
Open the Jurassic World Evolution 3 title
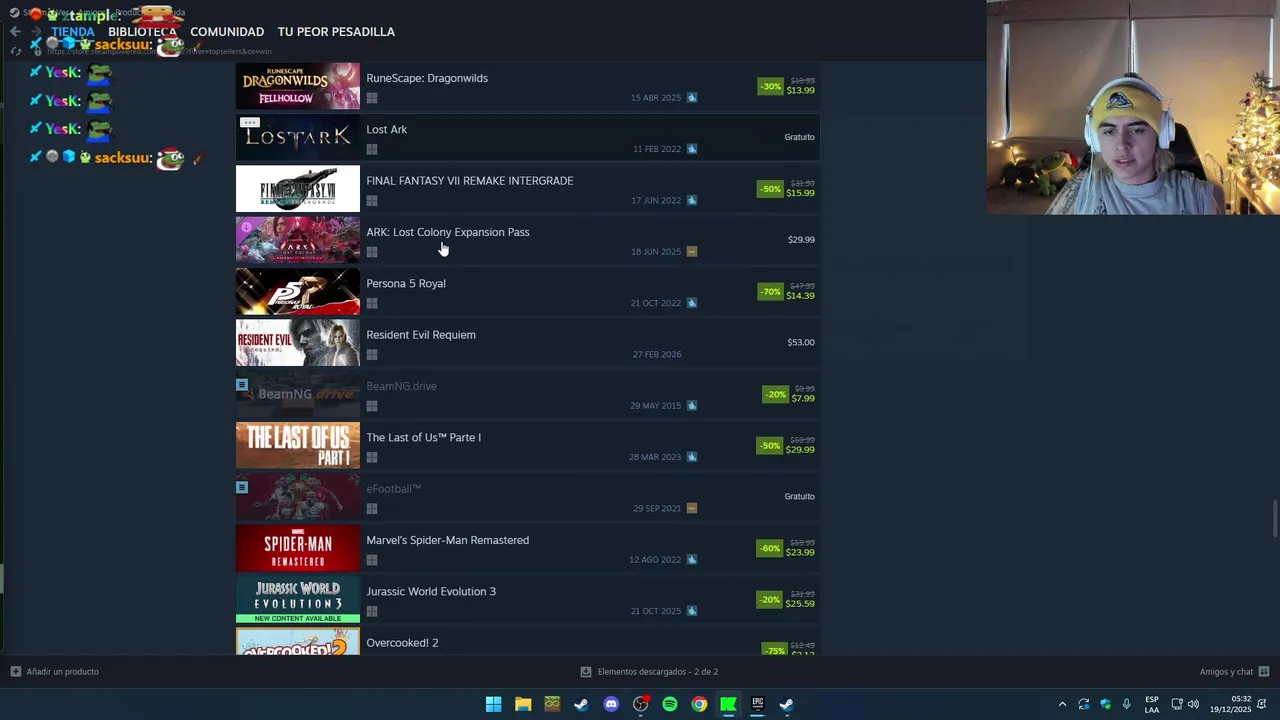click(x=431, y=591)
